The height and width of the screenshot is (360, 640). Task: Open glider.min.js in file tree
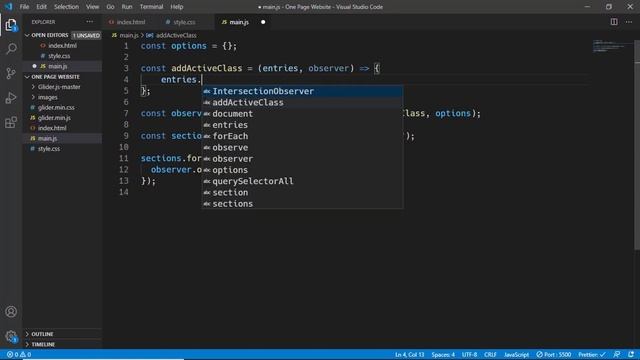pyautogui.click(x=54, y=118)
